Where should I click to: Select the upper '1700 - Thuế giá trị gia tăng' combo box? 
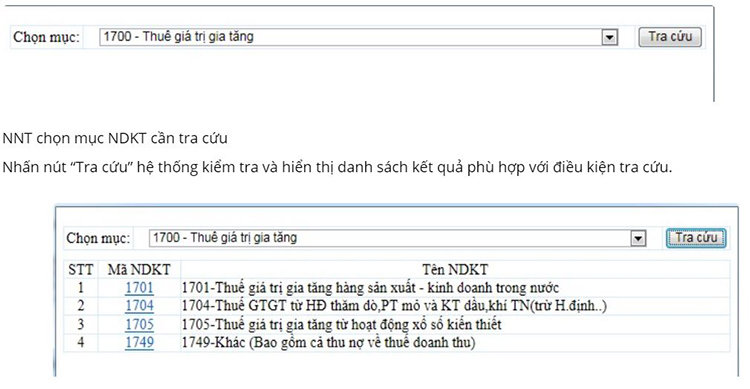tap(358, 37)
